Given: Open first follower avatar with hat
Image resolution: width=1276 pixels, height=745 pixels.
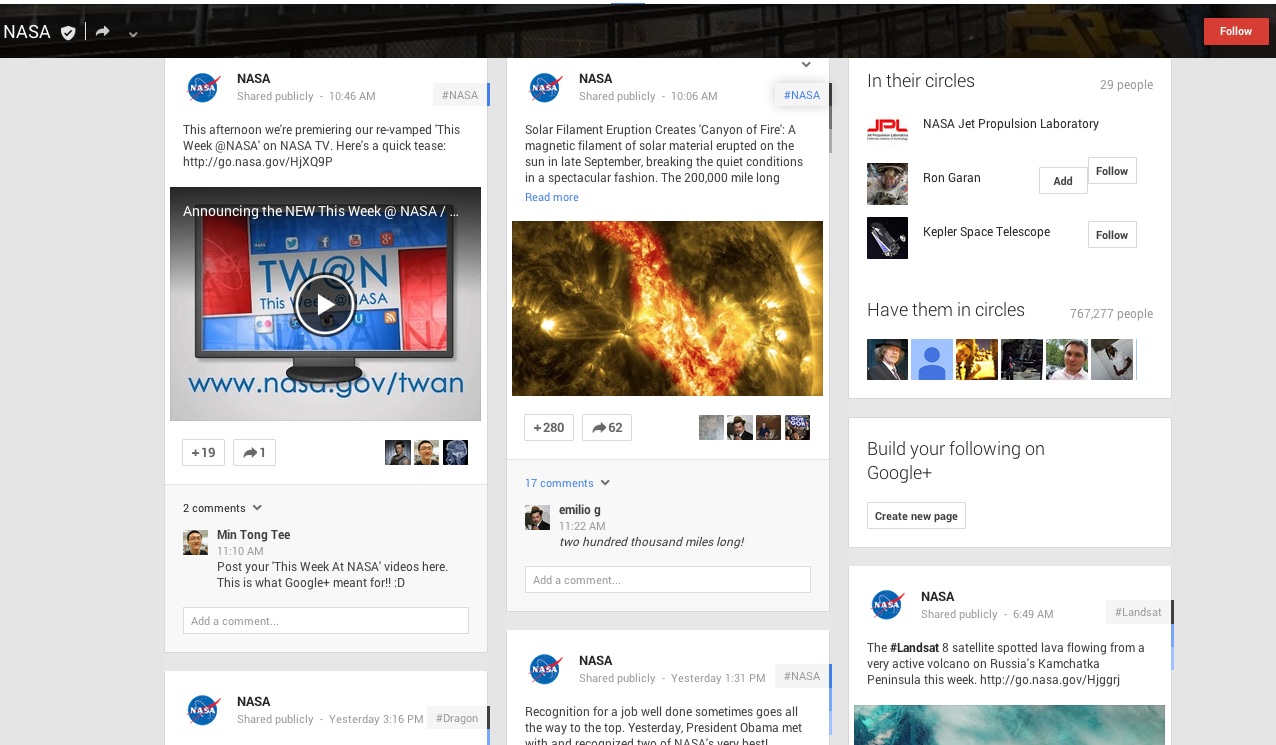Looking at the screenshot, I should pos(887,360).
